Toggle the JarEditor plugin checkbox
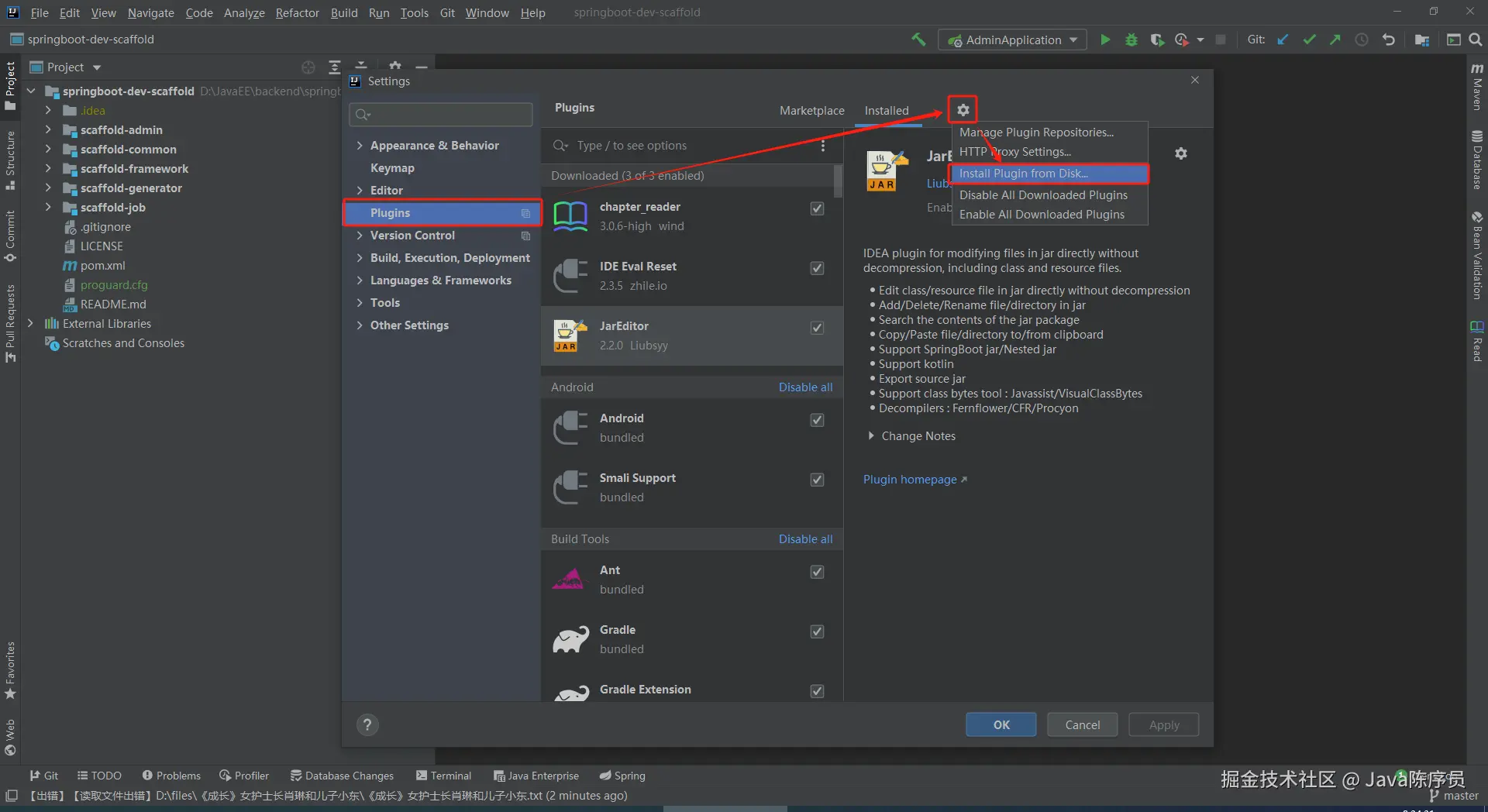This screenshot has height=812, width=1488. point(817,328)
